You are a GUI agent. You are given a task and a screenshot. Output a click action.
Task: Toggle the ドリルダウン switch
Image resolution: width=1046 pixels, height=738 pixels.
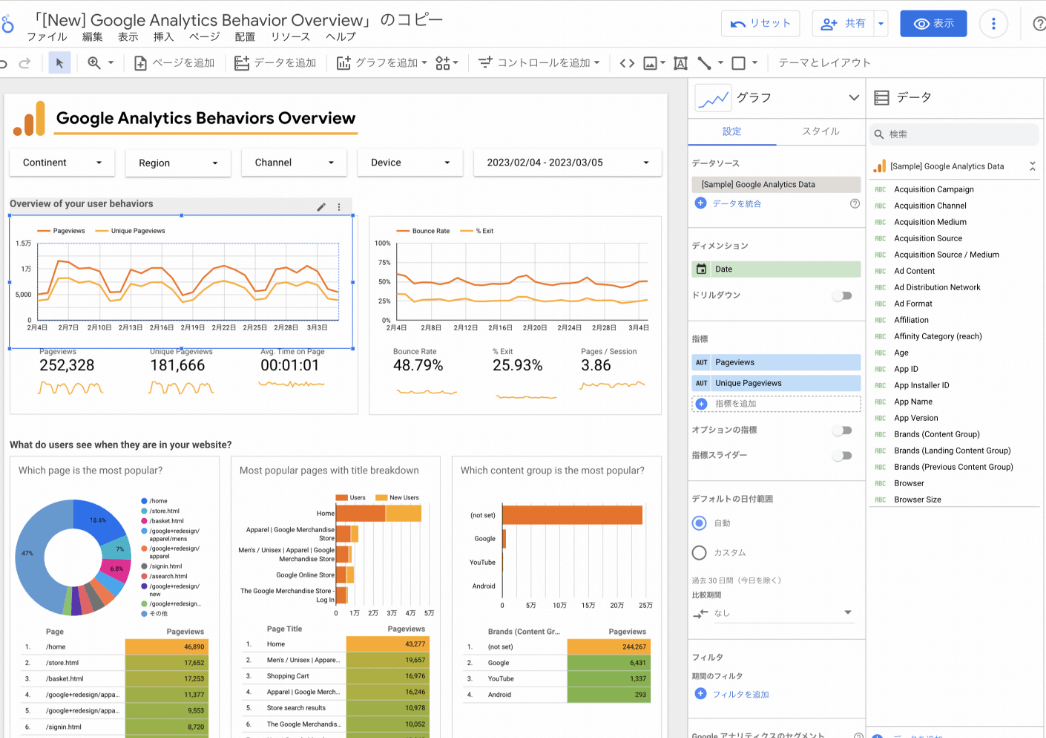click(x=843, y=296)
